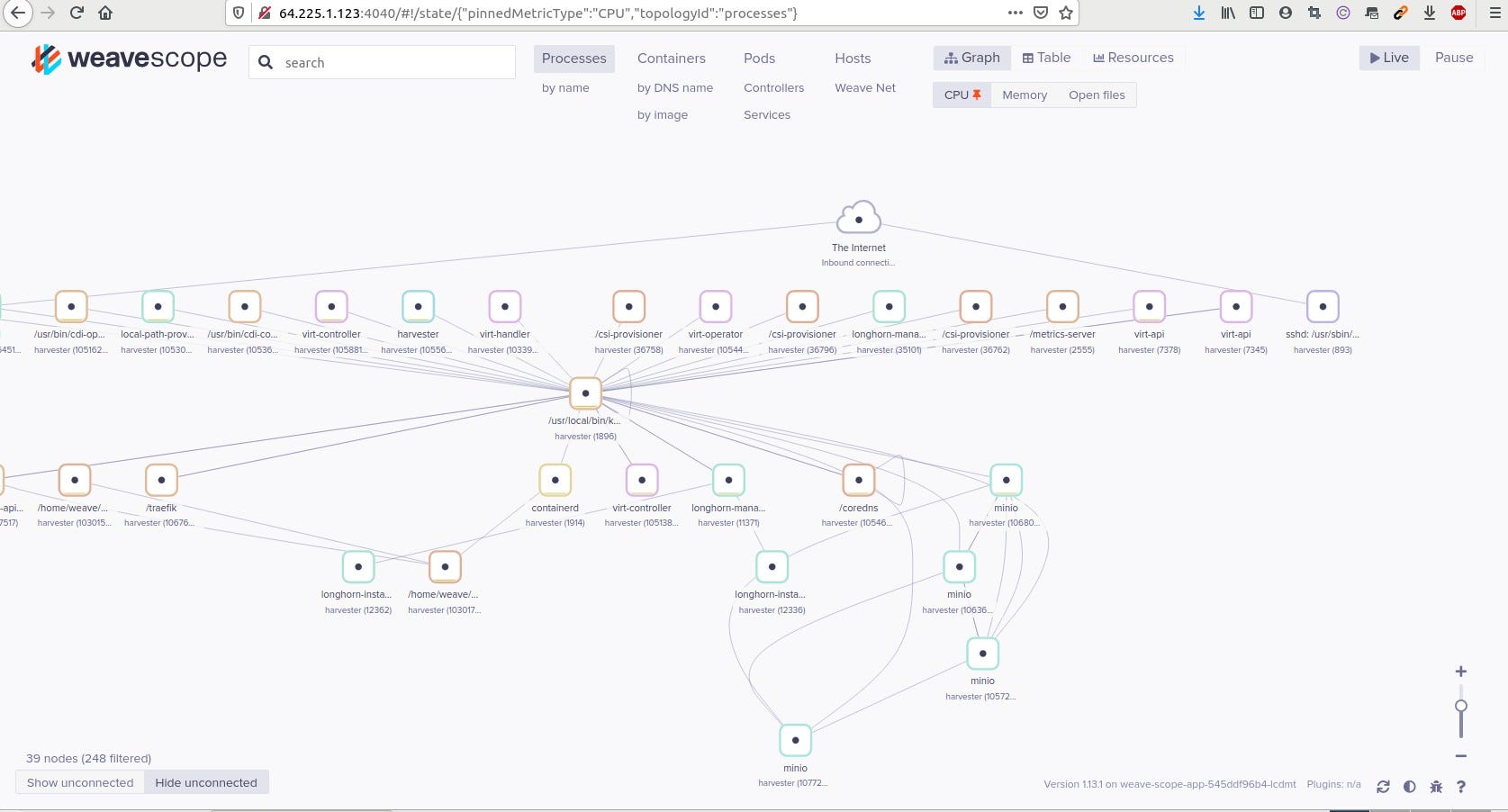Viewport: 1508px width, 812px height.
Task: Open the Processes topology
Action: pos(574,59)
